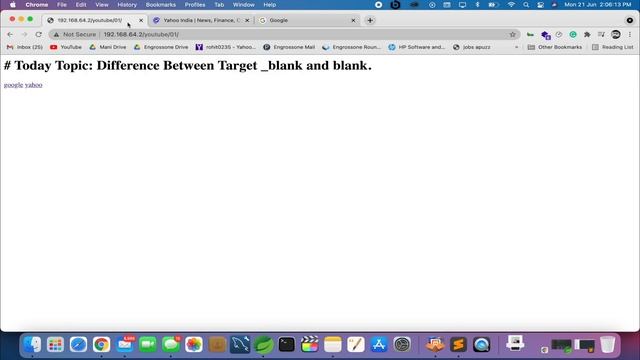This screenshot has height=360, width=640.
Task: Open Final Cut Pro from the dock
Action: point(309,344)
